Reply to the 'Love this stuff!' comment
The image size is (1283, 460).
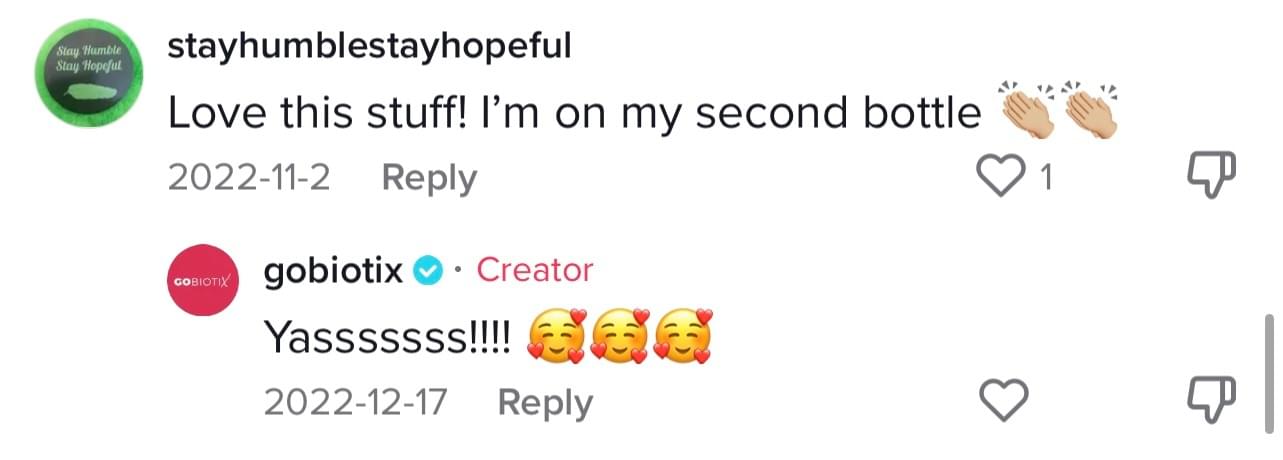tap(429, 178)
